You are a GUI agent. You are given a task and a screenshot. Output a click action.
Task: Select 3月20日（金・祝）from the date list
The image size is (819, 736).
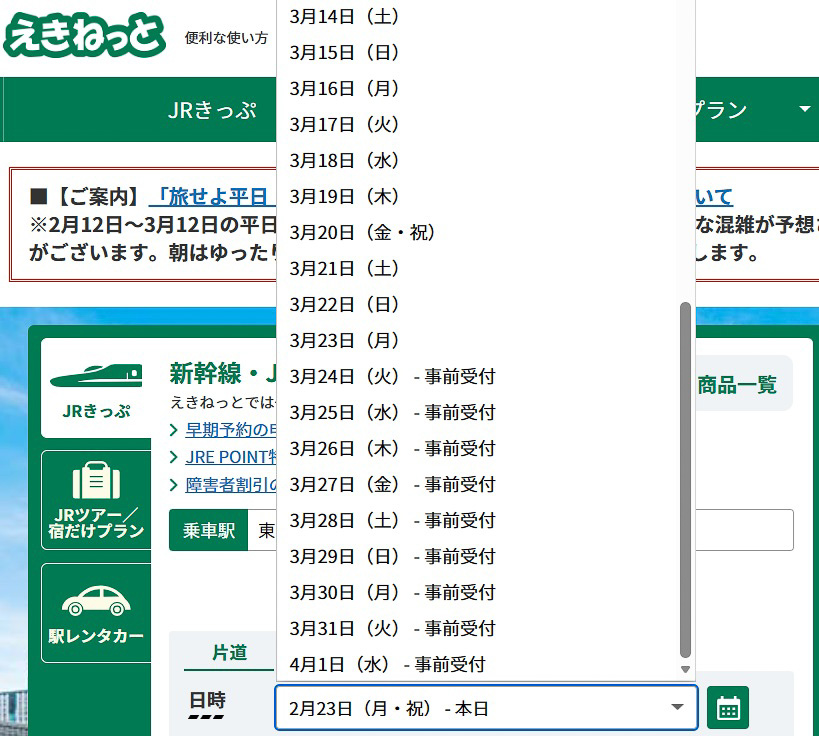[x=363, y=232]
